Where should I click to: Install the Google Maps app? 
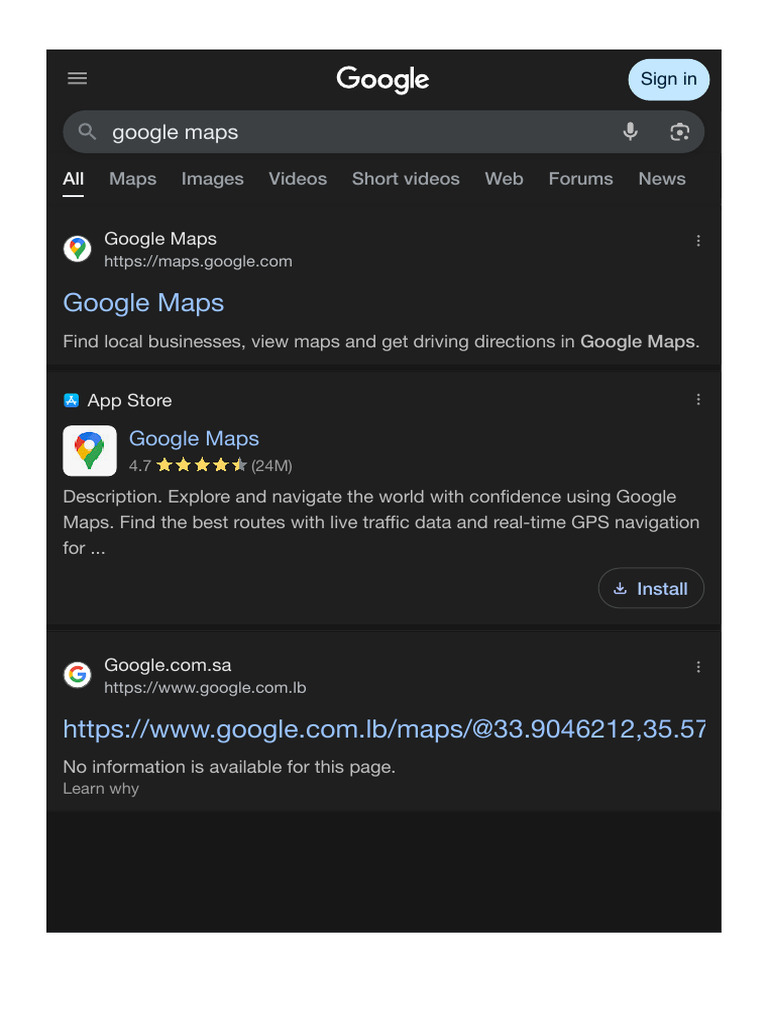pyautogui.click(x=651, y=588)
